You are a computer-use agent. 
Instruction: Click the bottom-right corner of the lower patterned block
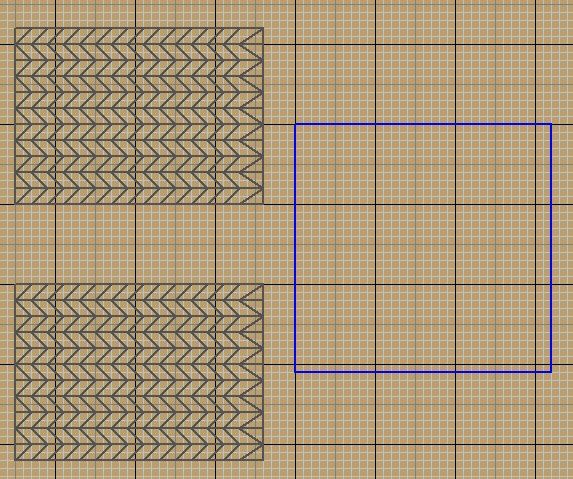click(x=263, y=460)
